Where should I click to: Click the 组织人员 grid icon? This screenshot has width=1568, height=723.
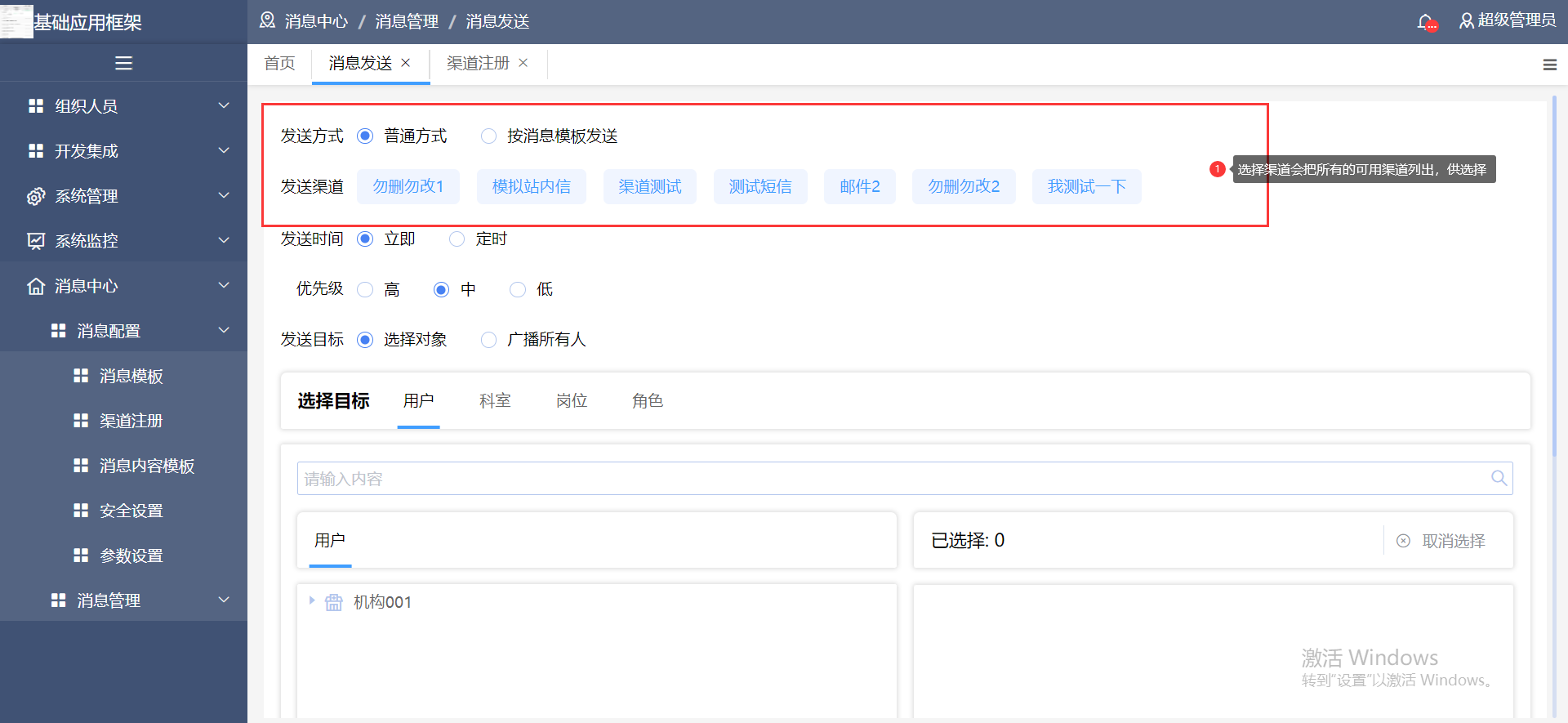[36, 106]
